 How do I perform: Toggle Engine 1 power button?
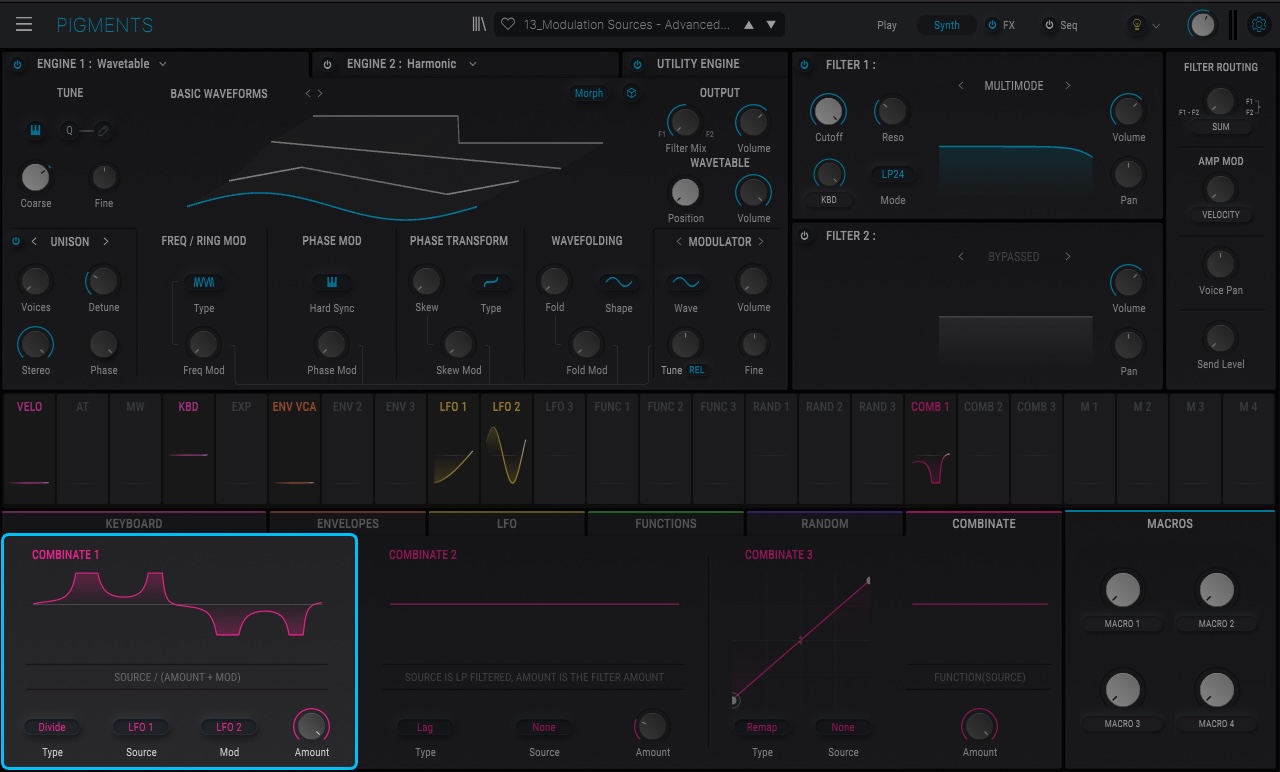tap(17, 64)
